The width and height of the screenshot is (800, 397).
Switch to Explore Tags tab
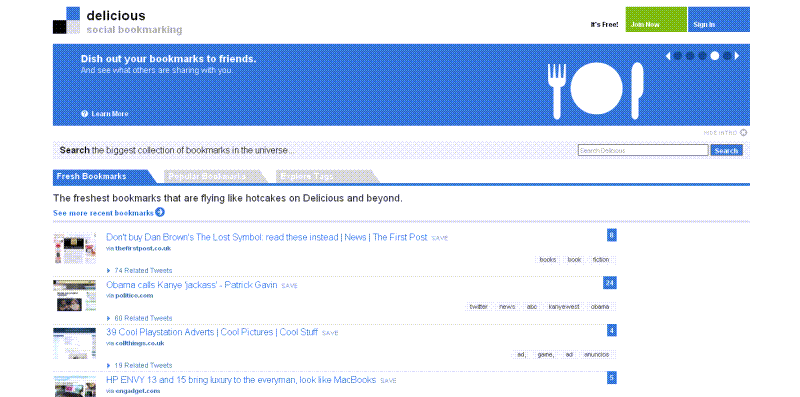(327, 177)
